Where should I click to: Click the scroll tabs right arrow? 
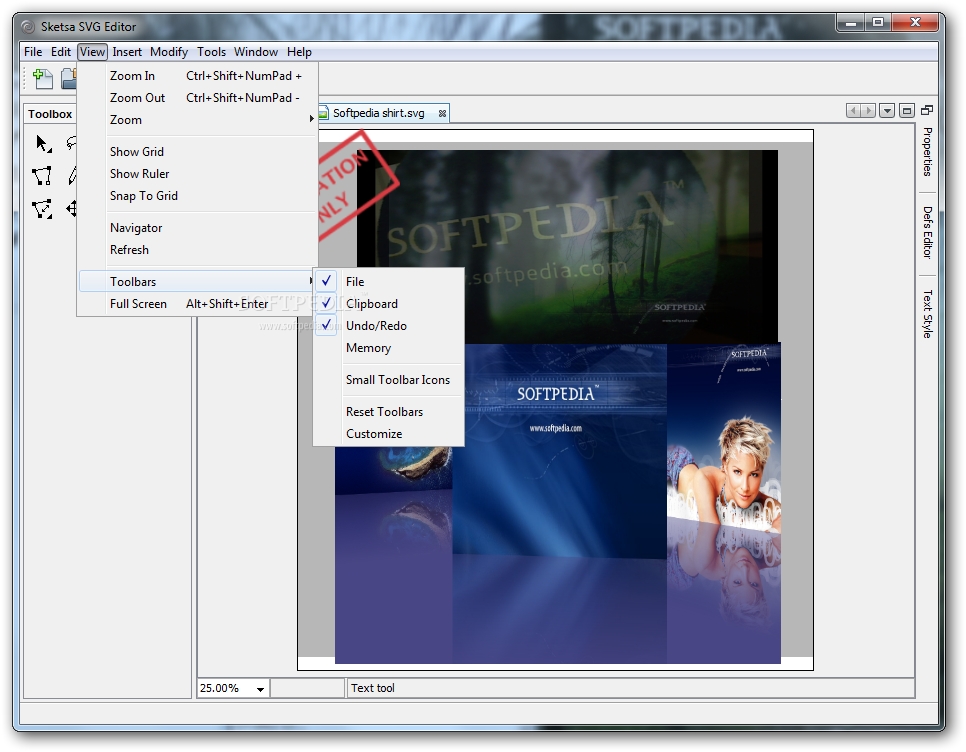coord(868,111)
